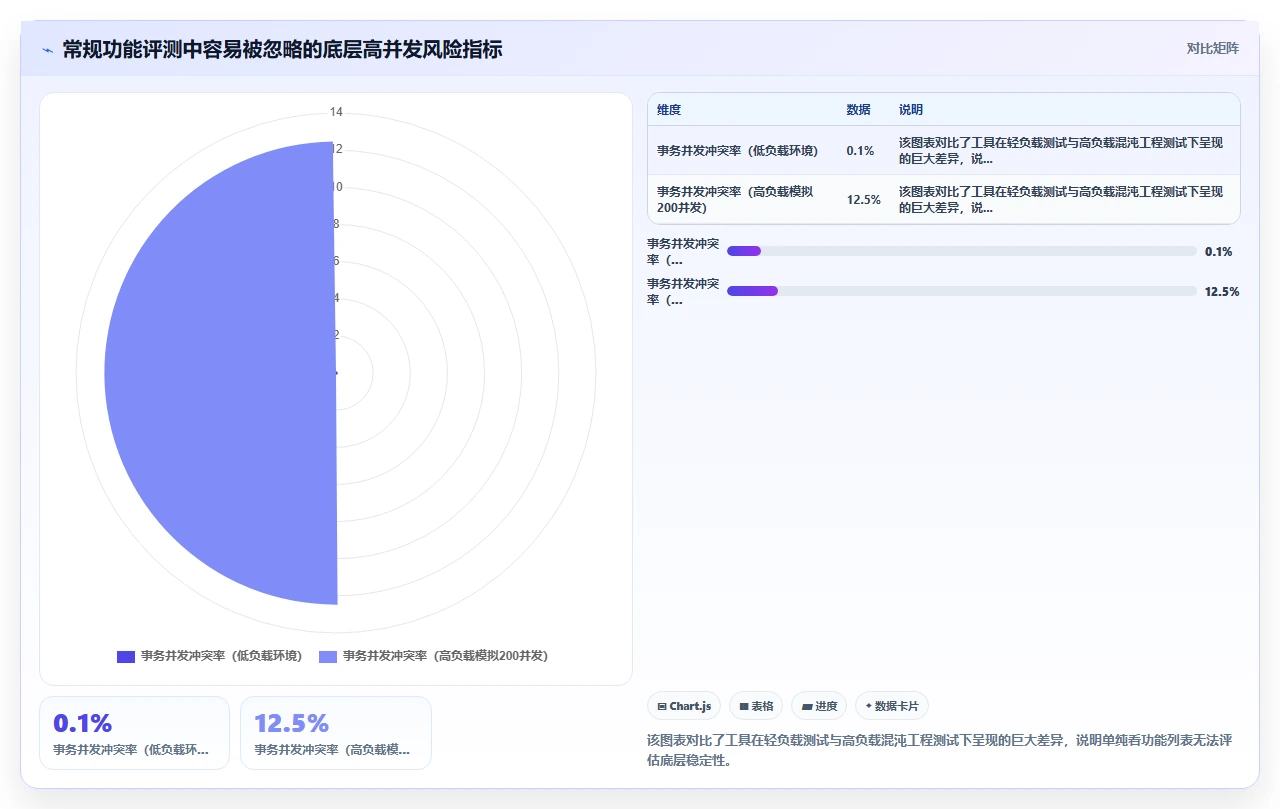Viewport: 1280px width, 809px height.
Task: Click the 12.5% data card
Action: 336,733
